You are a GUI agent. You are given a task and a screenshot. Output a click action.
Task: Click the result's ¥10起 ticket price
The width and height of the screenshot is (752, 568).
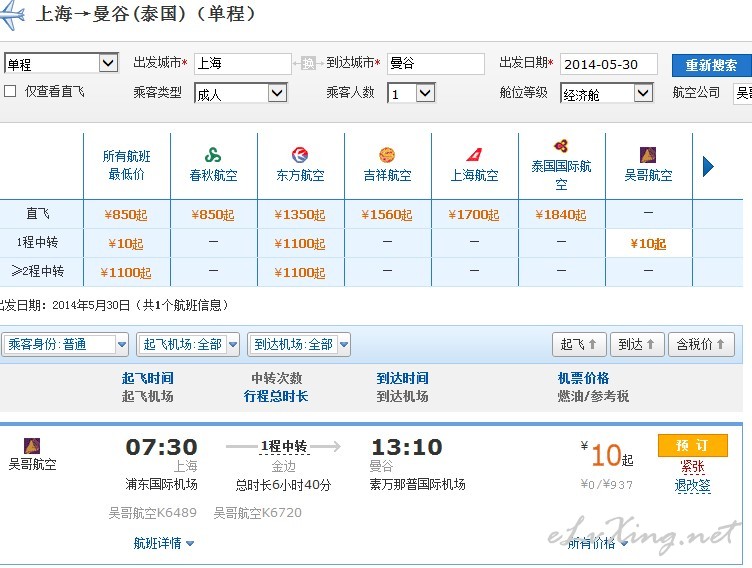click(607, 454)
